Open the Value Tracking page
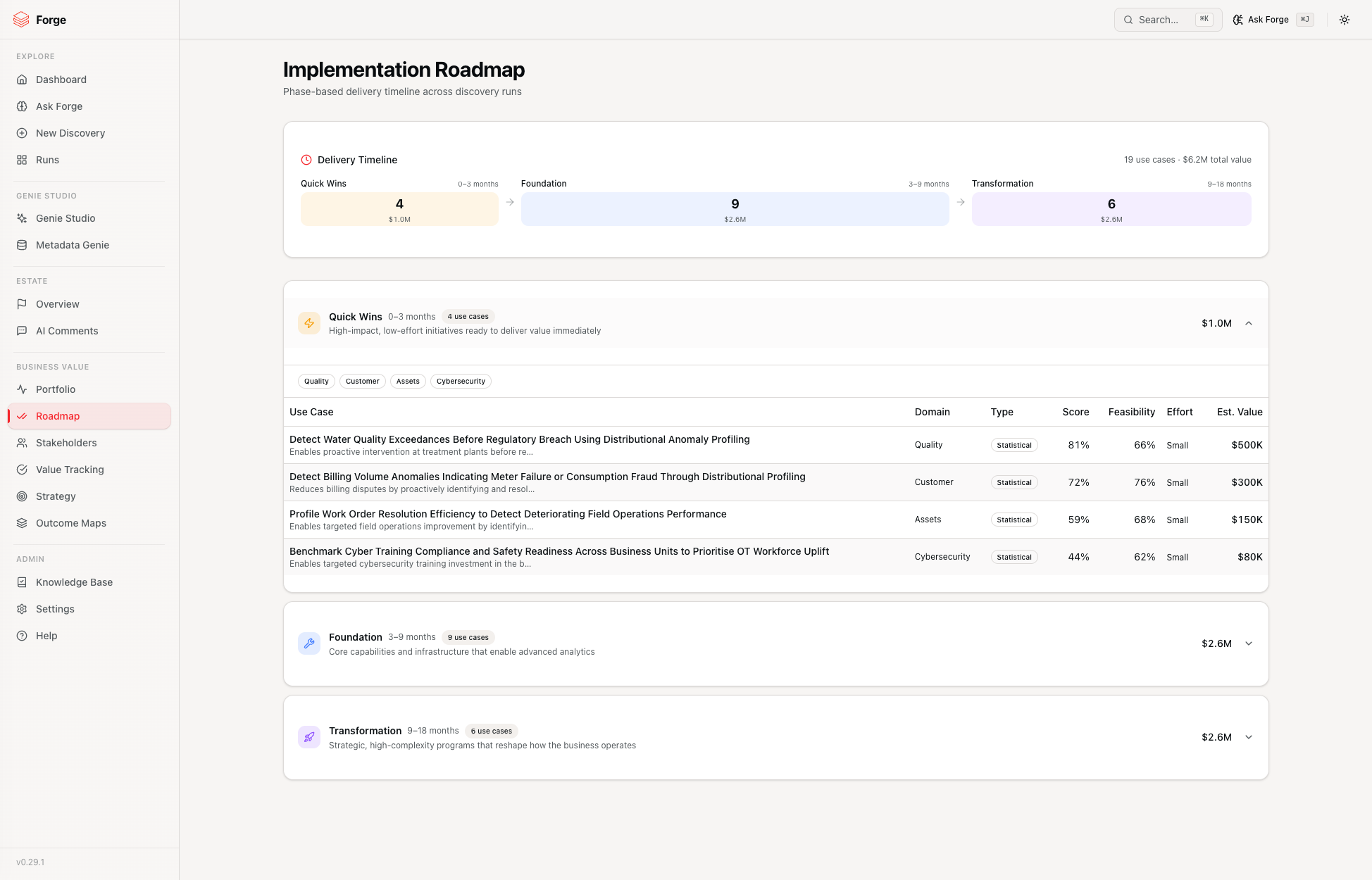Image resolution: width=1372 pixels, height=880 pixels. 89,470
